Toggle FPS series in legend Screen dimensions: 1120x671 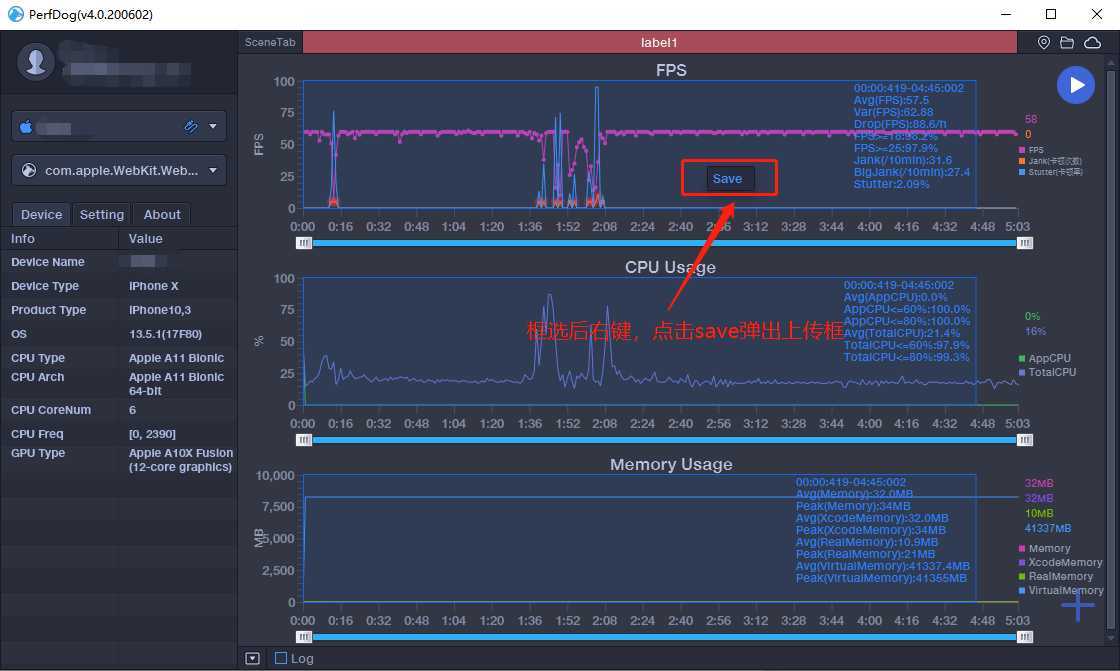click(x=1031, y=150)
